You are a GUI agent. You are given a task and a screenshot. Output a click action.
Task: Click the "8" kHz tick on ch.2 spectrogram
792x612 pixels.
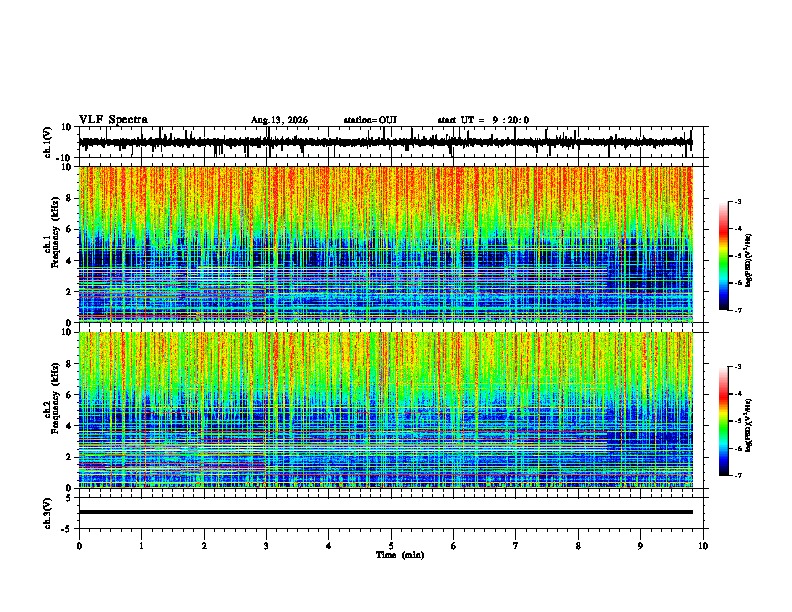point(70,364)
